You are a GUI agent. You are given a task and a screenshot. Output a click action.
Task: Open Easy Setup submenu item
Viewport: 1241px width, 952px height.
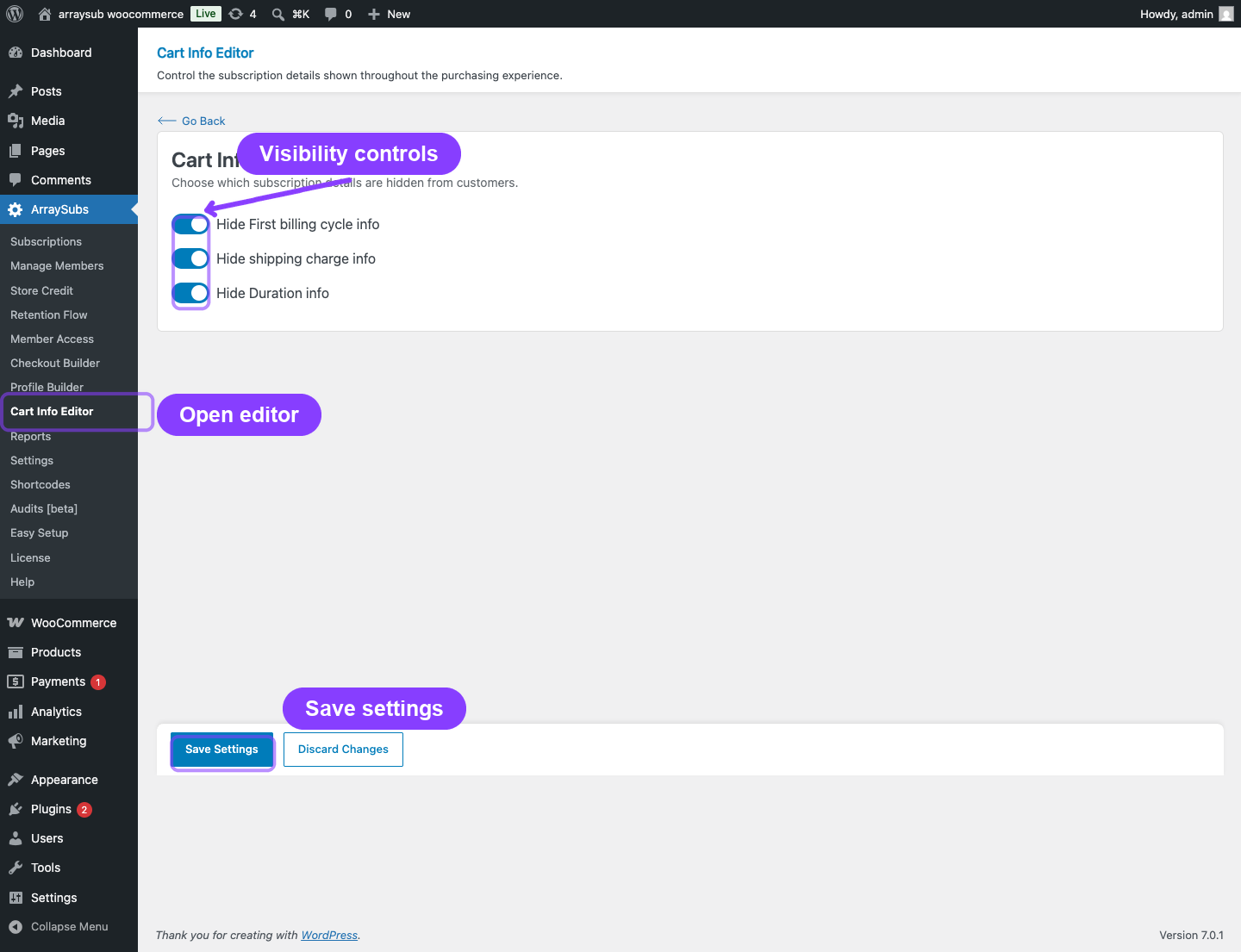click(40, 533)
